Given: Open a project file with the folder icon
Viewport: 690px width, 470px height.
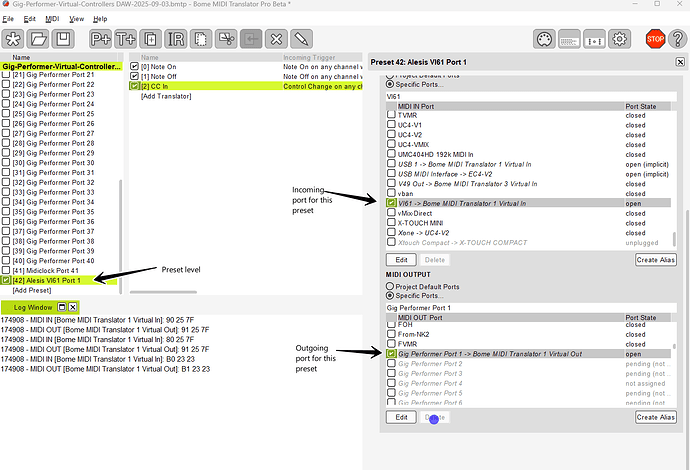Looking at the screenshot, I should (38, 39).
